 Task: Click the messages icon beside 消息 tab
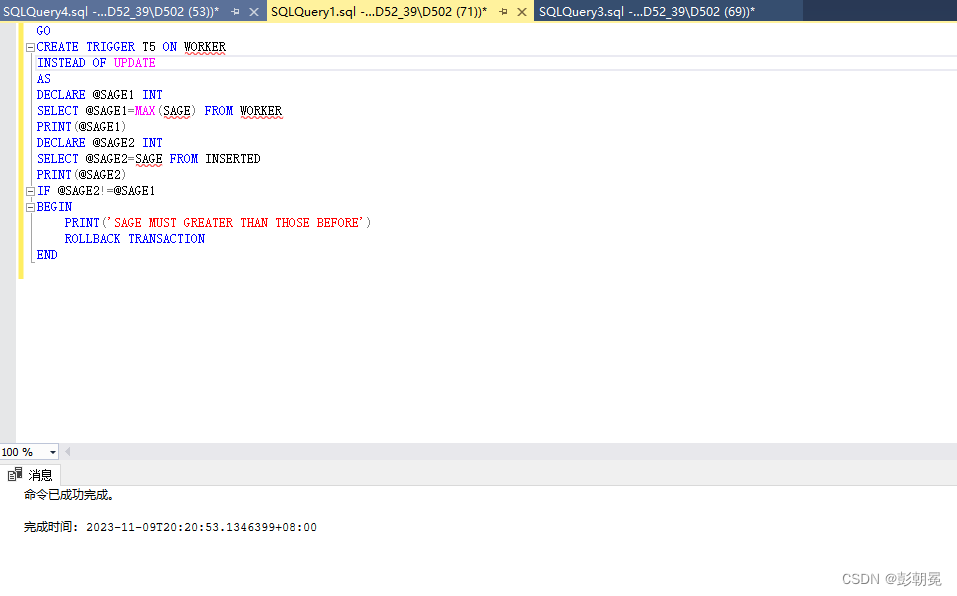click(15, 475)
